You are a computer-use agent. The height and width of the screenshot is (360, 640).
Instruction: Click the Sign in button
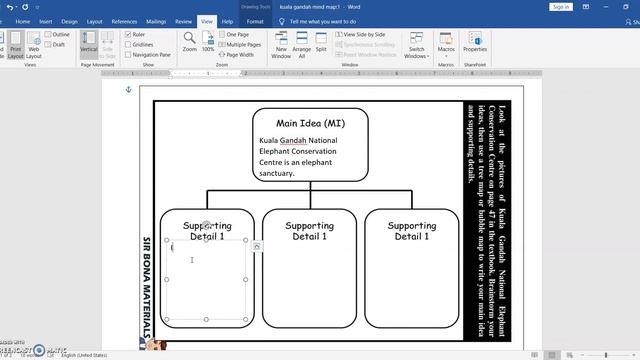[561, 7]
